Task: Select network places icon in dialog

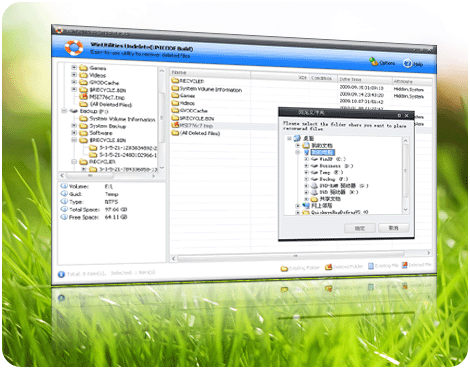Action: pos(306,206)
